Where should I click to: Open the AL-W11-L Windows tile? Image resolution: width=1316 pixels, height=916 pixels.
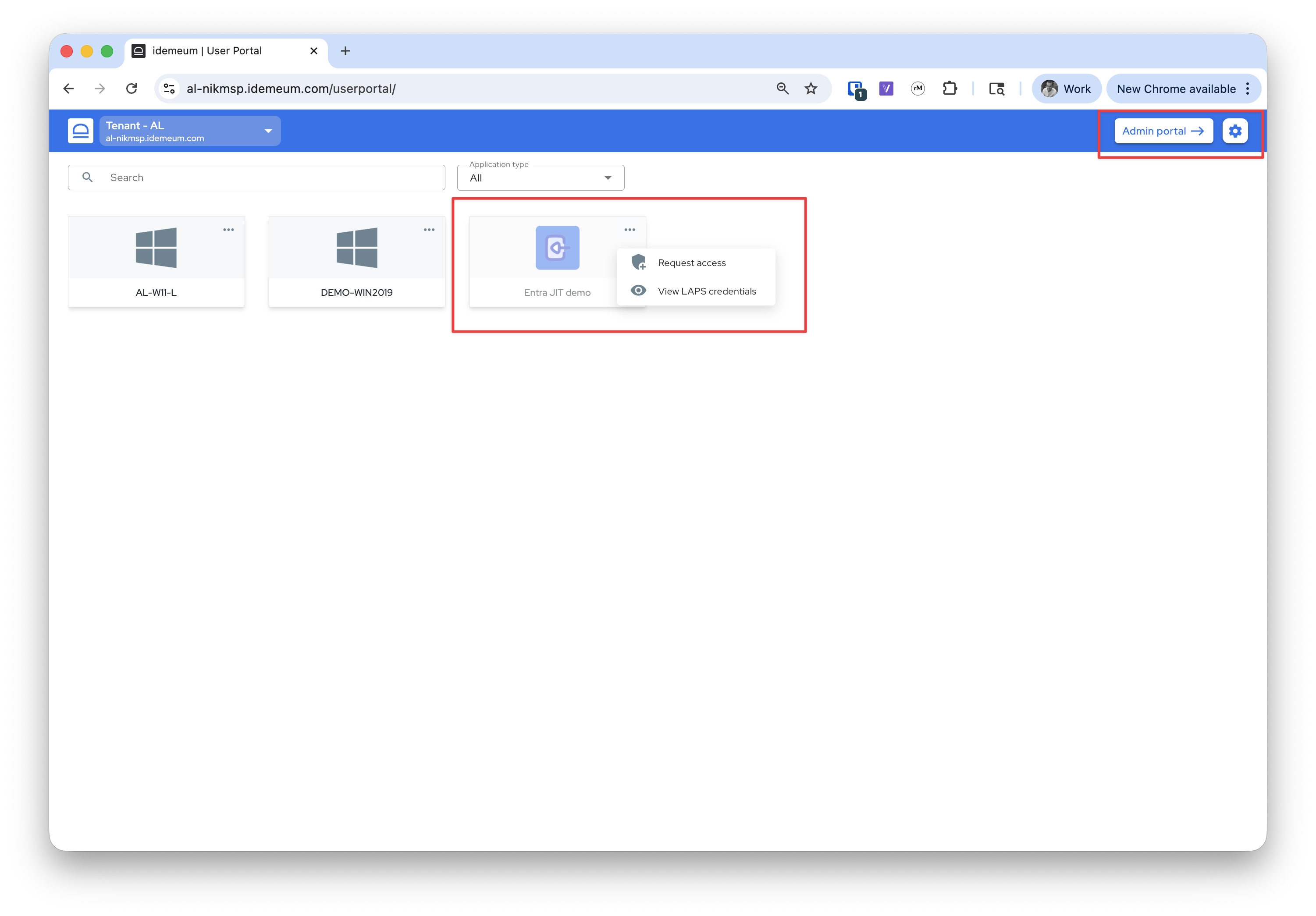[x=156, y=261]
